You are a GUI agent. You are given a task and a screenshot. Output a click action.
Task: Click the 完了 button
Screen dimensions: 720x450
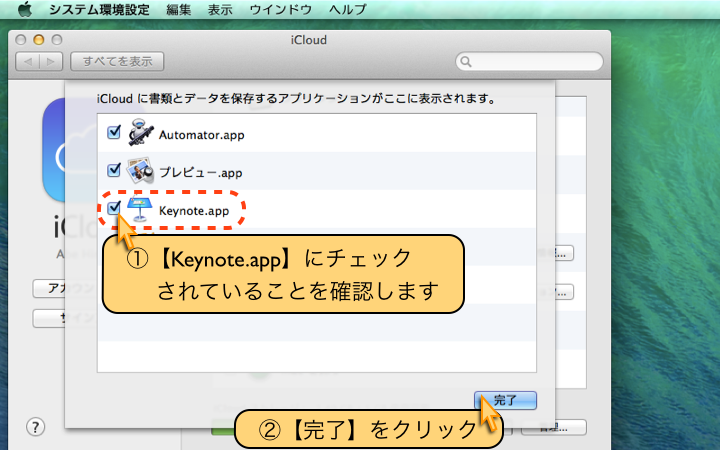click(505, 400)
